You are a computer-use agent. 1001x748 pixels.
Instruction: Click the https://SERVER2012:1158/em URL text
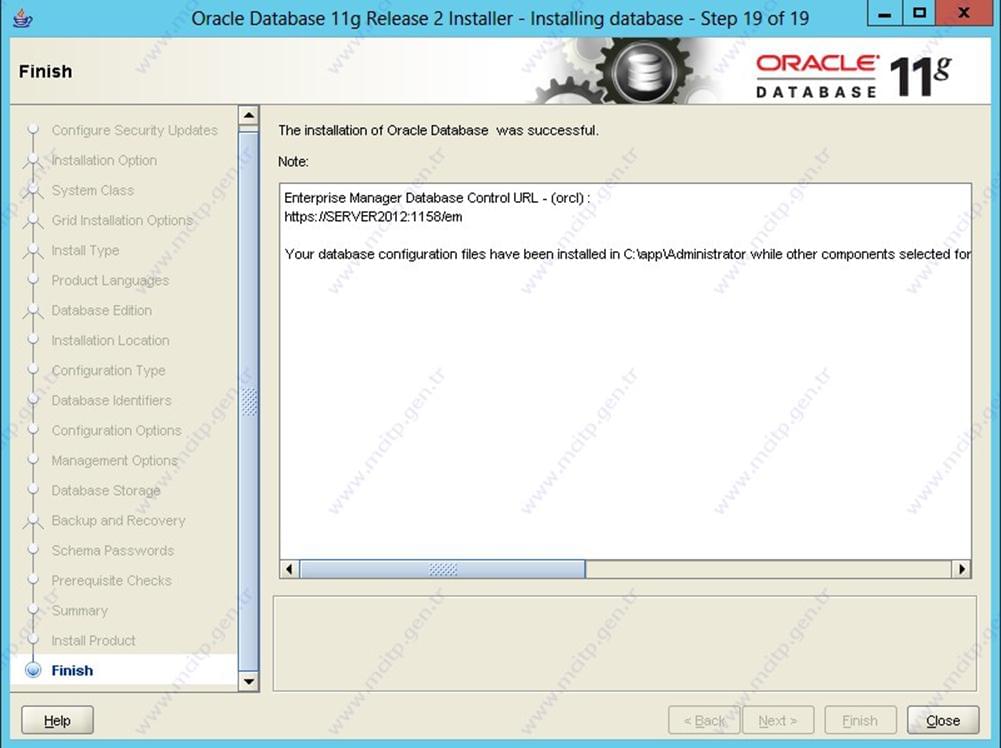pyautogui.click(x=373, y=216)
